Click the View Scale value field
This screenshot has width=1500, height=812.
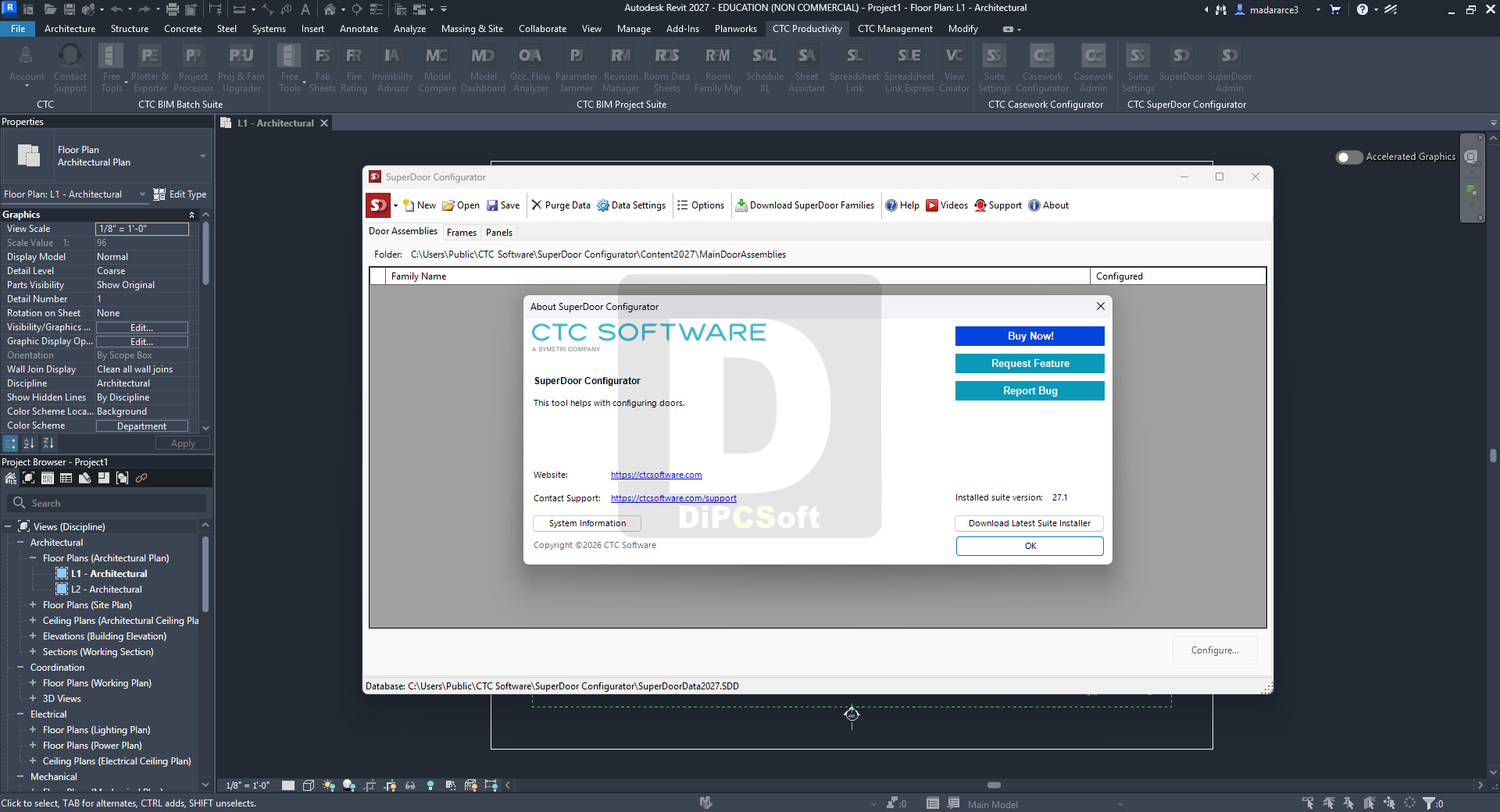click(142, 229)
